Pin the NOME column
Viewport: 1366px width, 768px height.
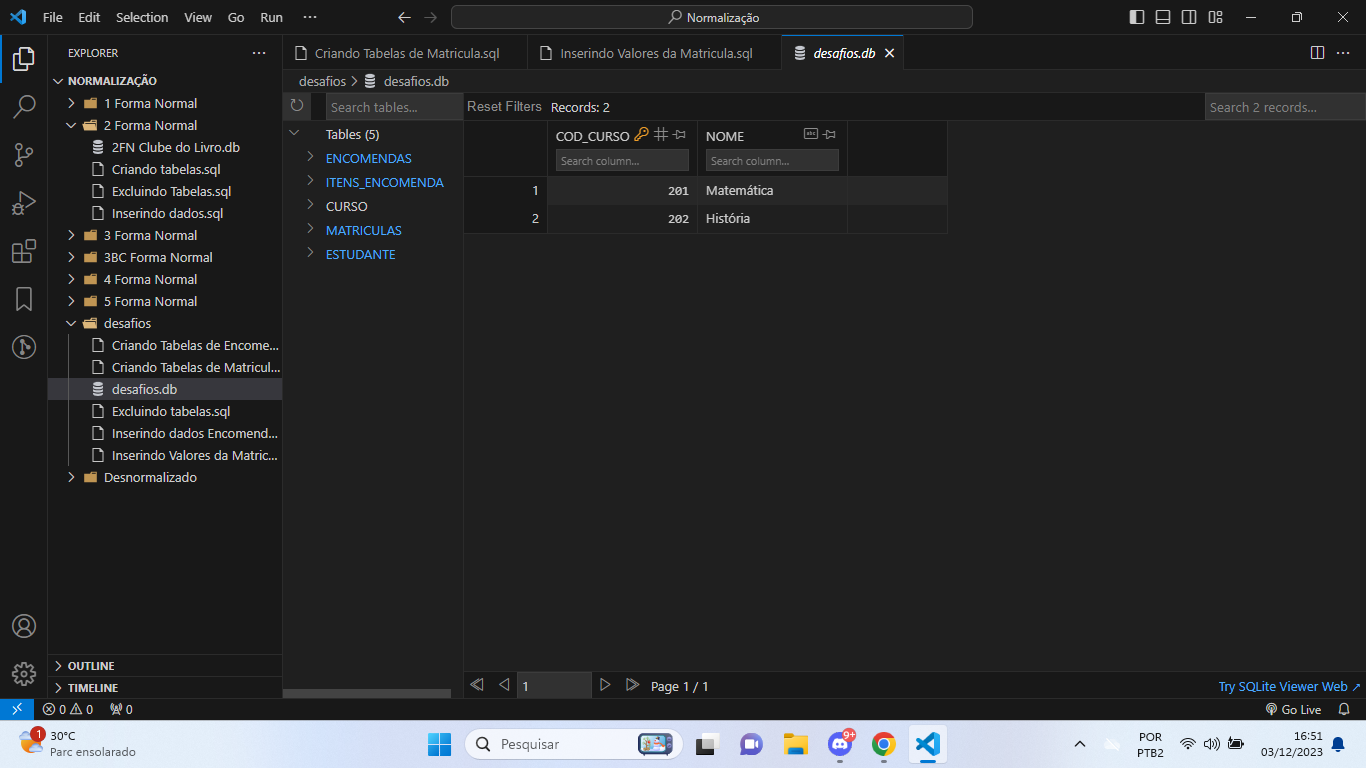coord(829,134)
